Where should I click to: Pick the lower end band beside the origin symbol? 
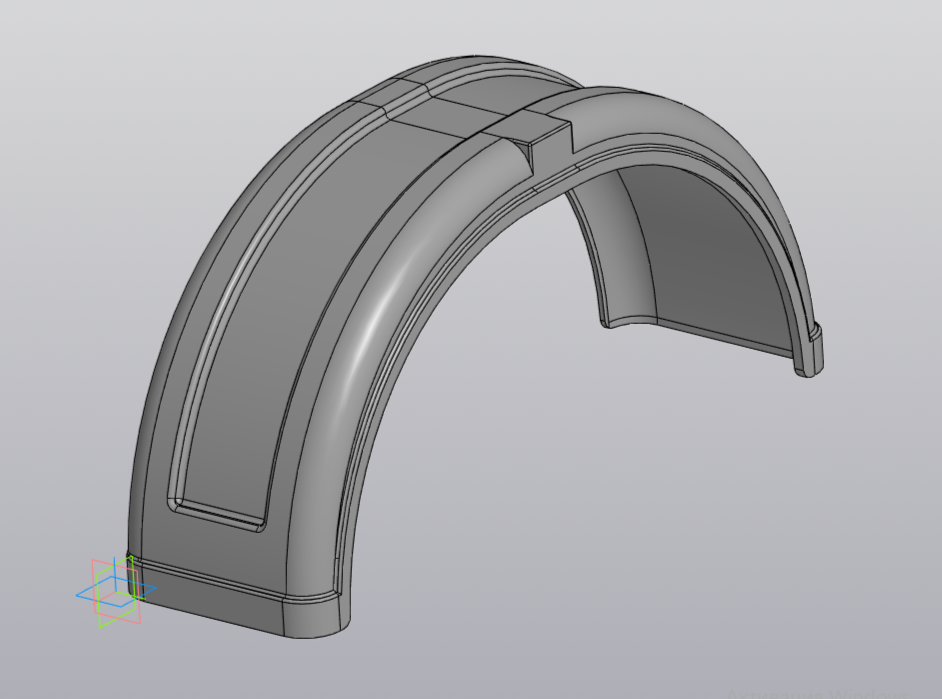(211, 598)
